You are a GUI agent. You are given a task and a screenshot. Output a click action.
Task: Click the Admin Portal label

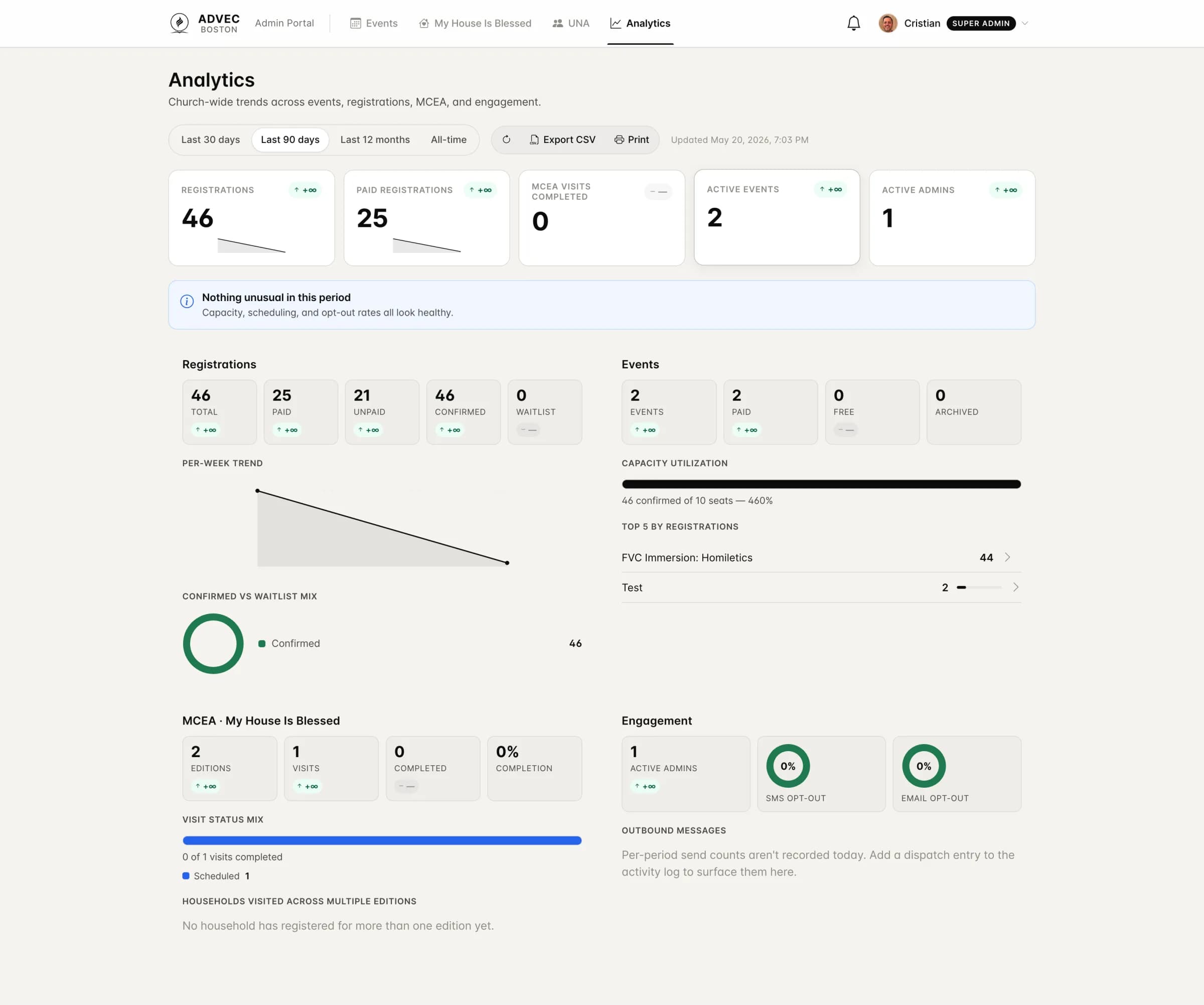click(284, 23)
